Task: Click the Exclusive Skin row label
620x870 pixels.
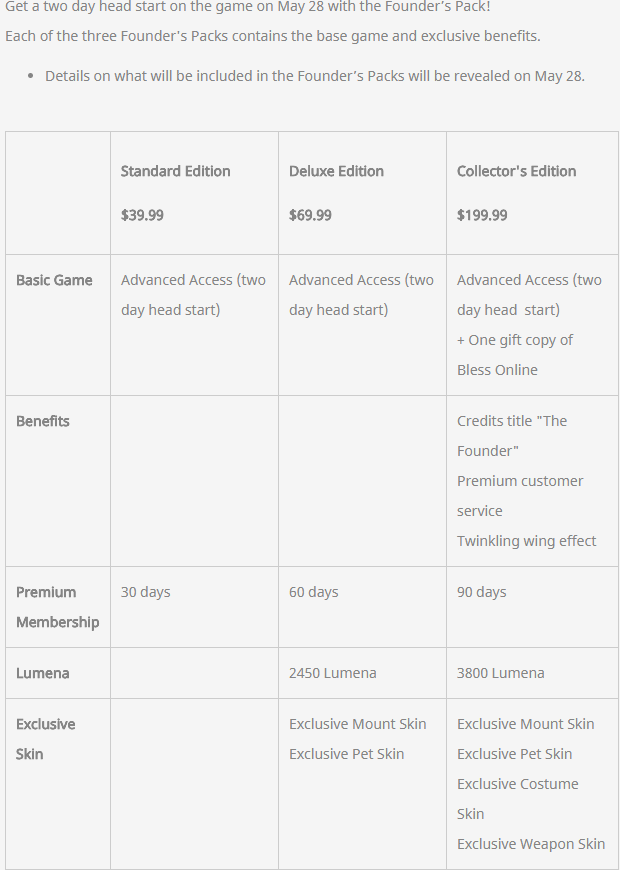Action: pyautogui.click(x=45, y=739)
